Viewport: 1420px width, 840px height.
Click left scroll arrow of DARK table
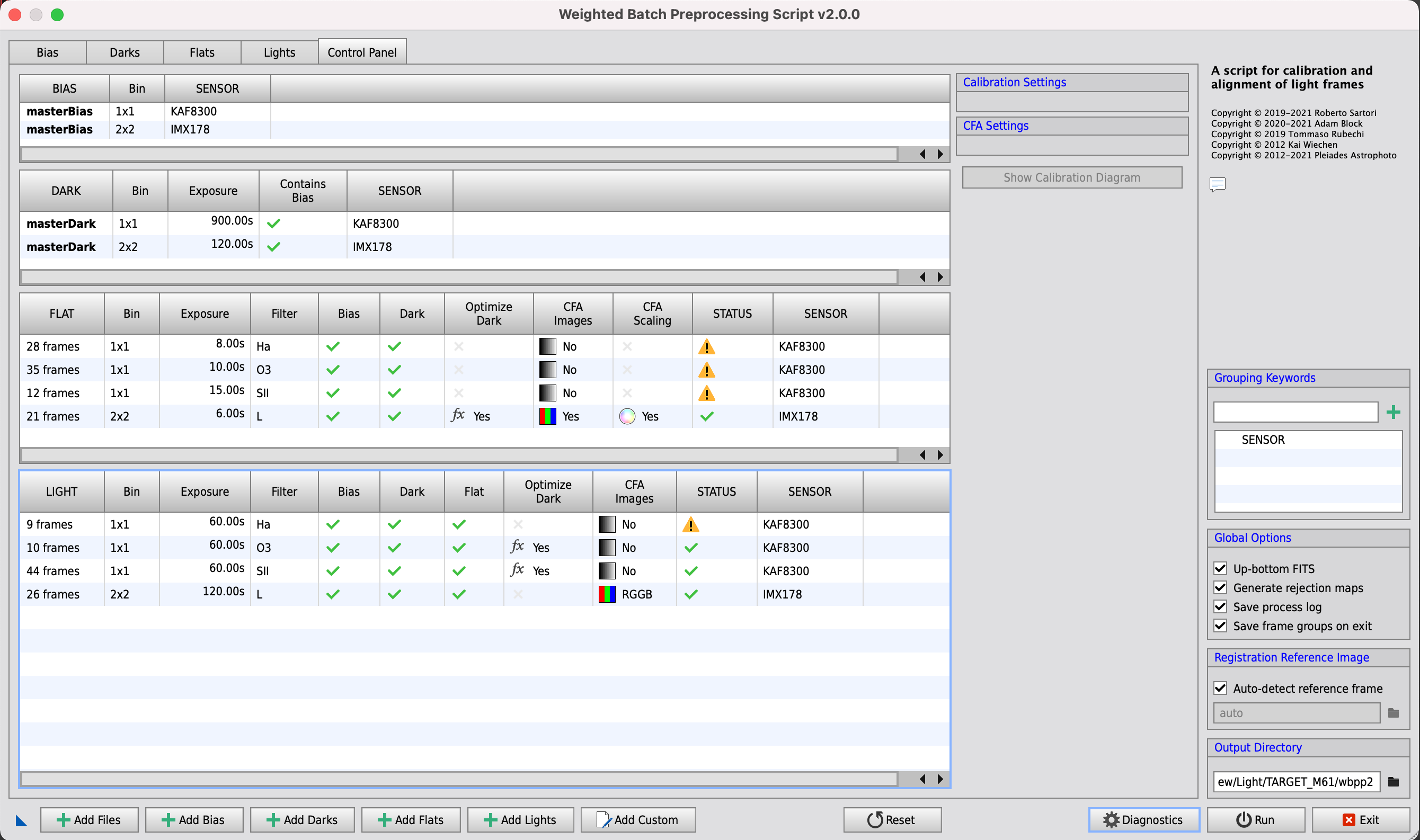click(923, 277)
